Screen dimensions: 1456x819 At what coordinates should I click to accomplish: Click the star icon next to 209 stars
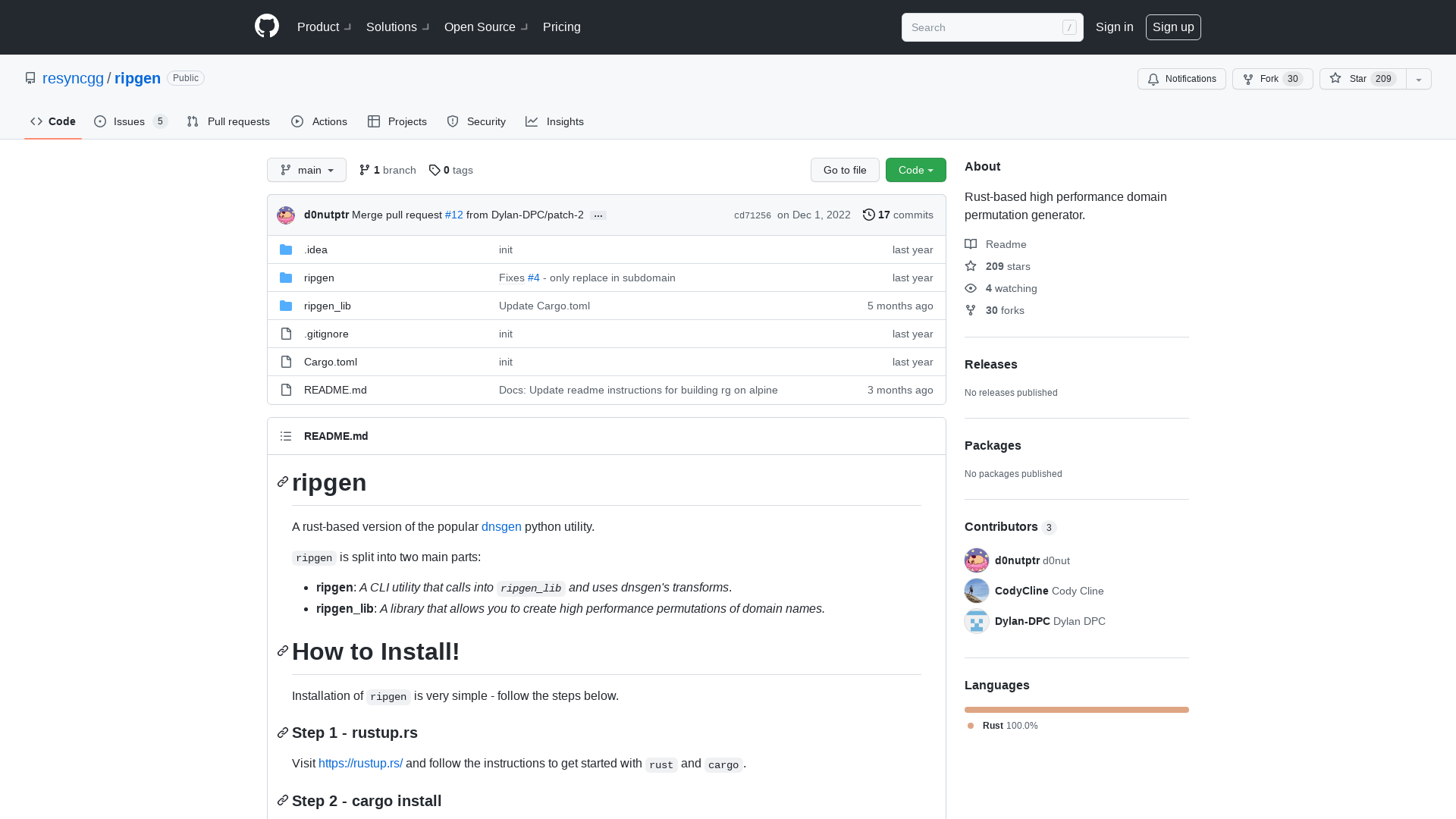971,266
